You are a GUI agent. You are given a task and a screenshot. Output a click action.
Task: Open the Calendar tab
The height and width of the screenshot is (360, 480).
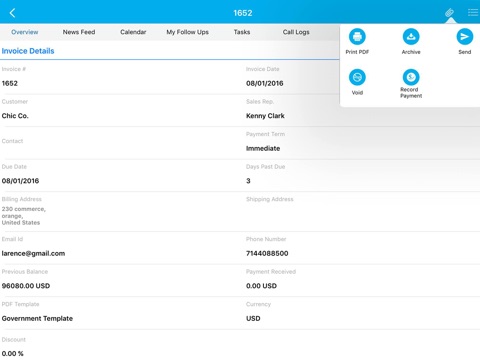pyautogui.click(x=133, y=32)
